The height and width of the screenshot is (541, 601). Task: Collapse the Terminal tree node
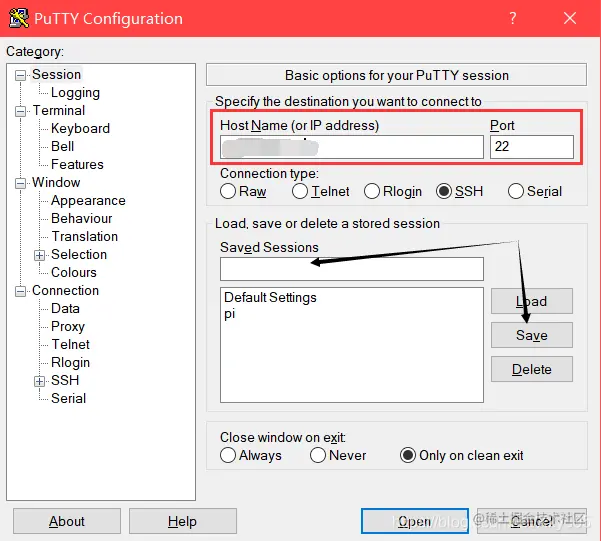[x=20, y=111]
